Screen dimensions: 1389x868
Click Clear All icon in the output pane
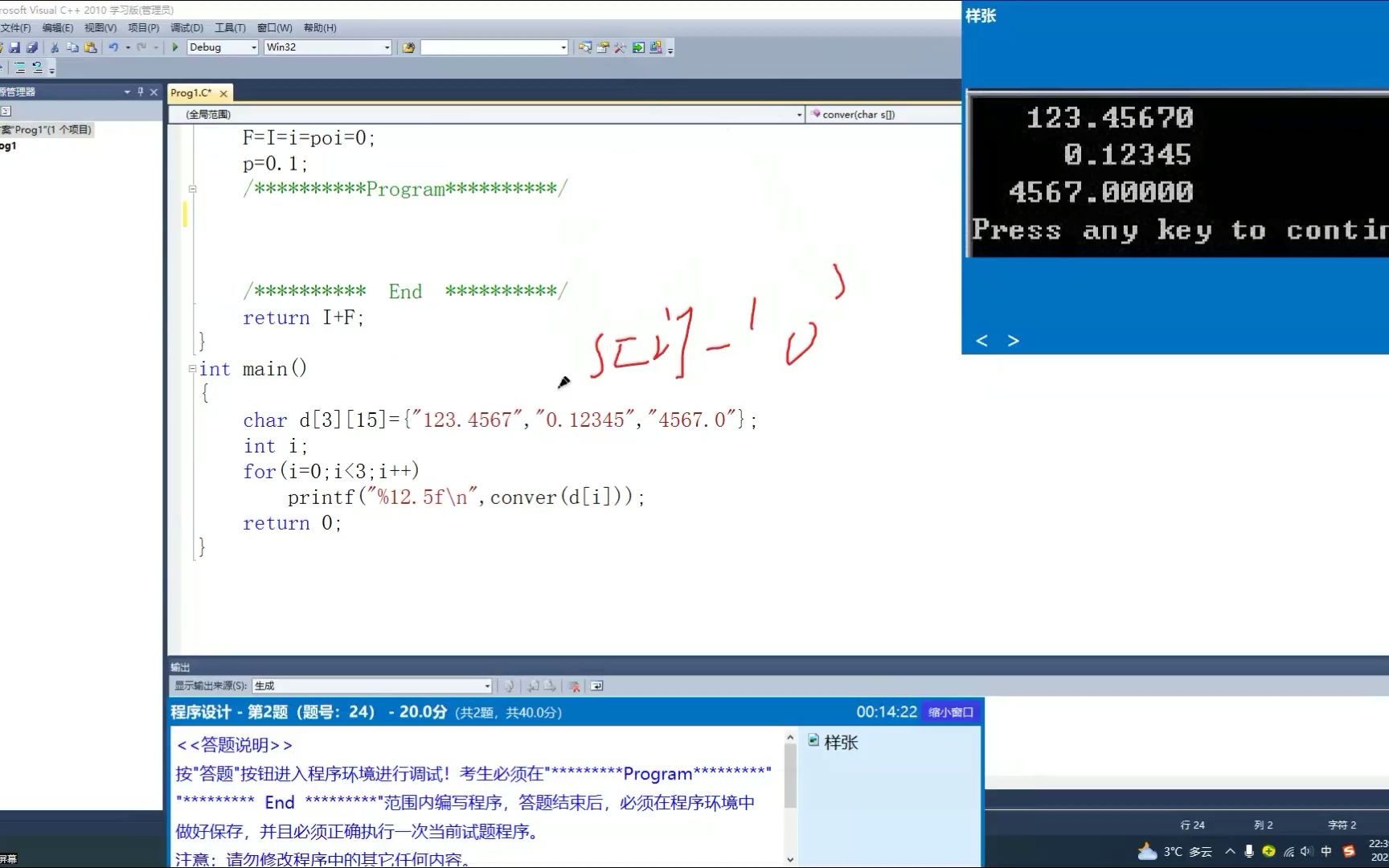(x=574, y=686)
